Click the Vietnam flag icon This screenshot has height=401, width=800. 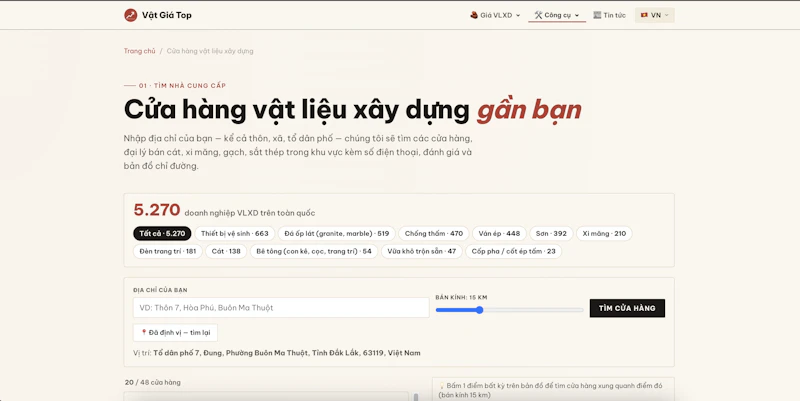[x=644, y=15]
